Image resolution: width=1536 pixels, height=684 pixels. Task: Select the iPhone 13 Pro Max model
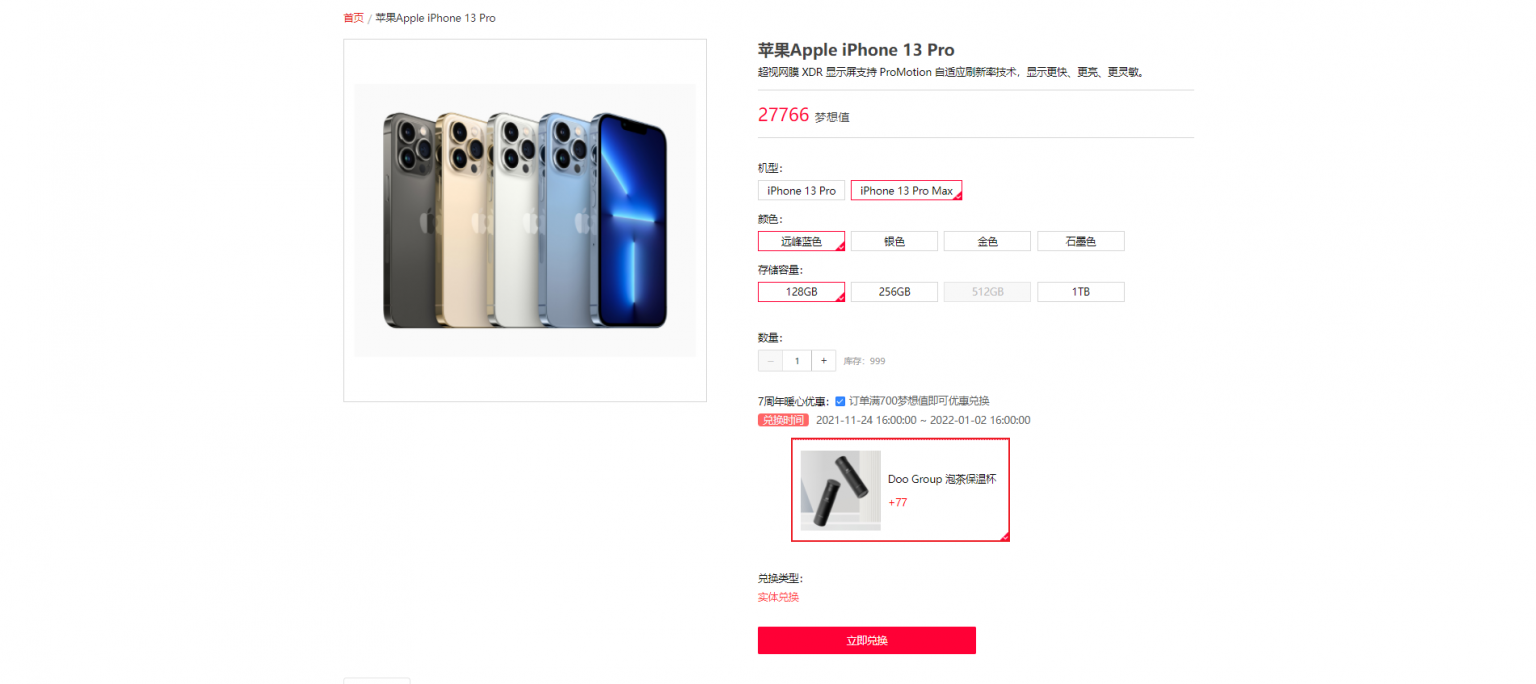(906, 190)
